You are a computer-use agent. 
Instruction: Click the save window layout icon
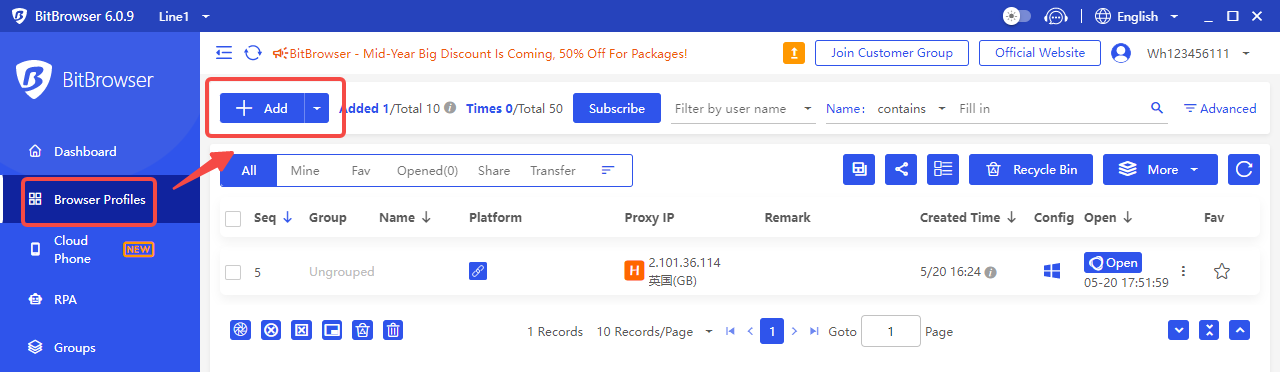(859, 169)
